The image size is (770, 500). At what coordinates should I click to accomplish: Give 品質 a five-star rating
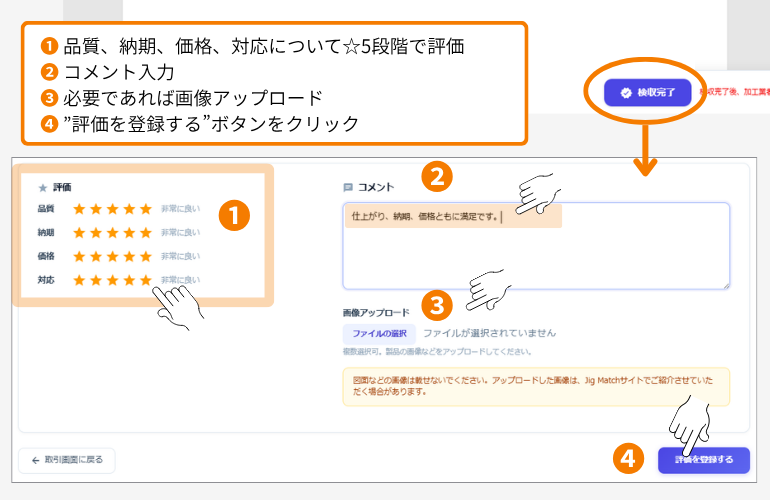coord(146,209)
